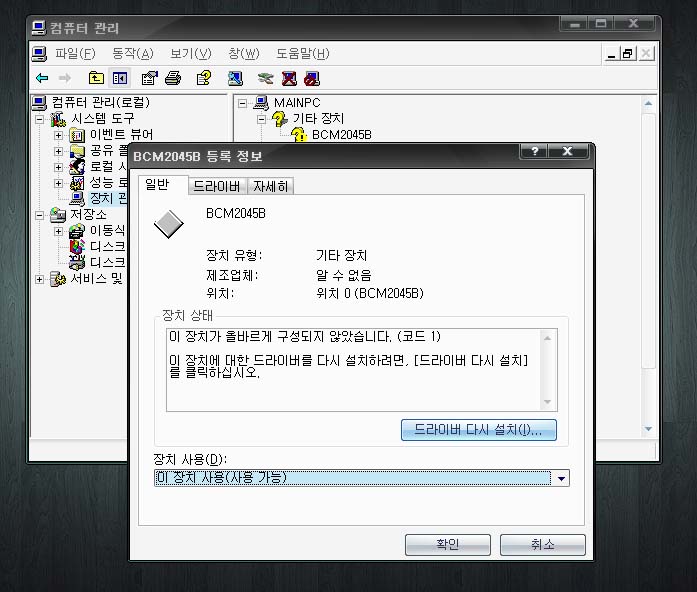This screenshot has width=697, height=592.
Task: Expand the 이동식 저장소 node
Action: click(x=58, y=231)
